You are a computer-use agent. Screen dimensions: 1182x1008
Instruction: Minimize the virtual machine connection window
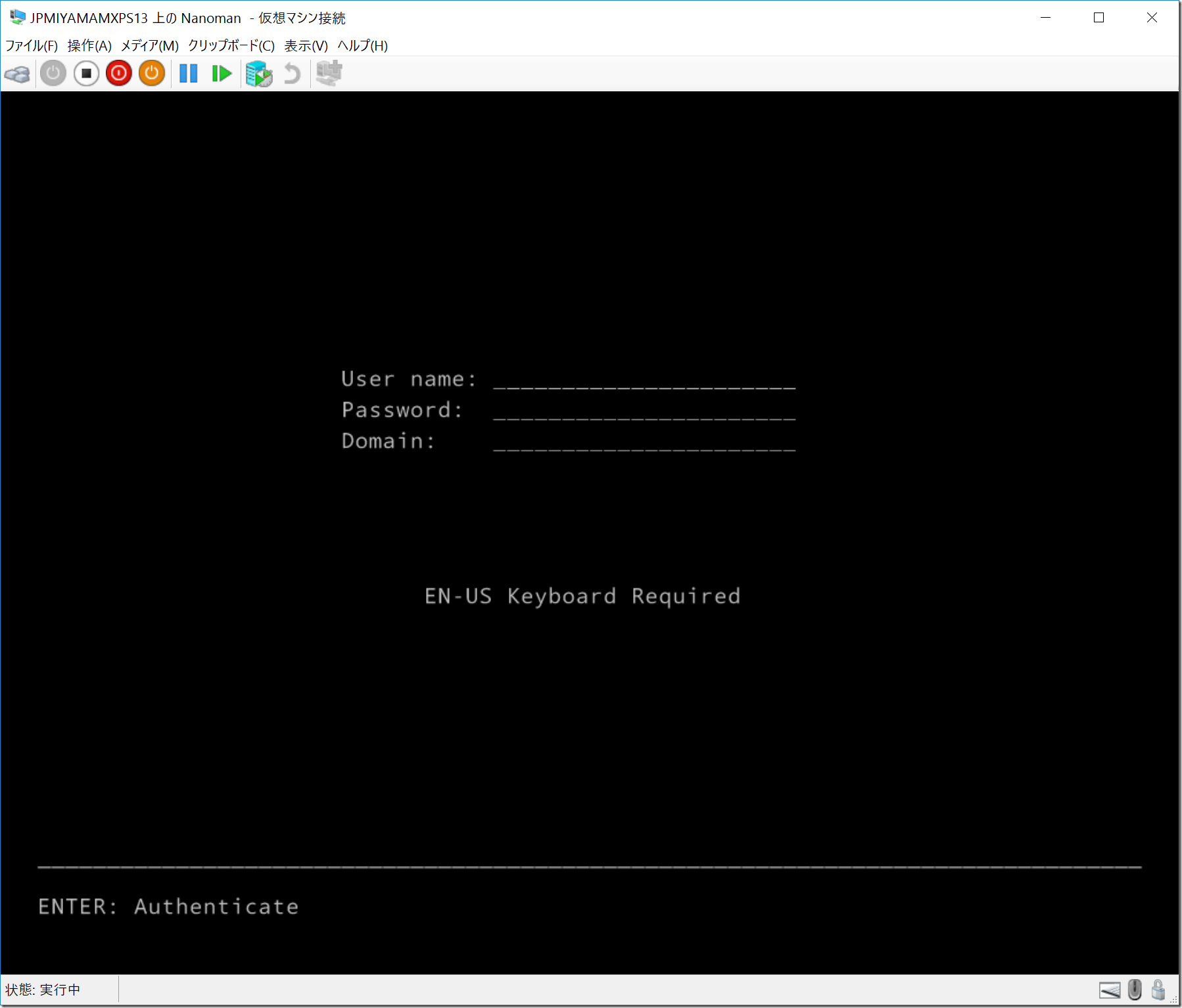(1046, 18)
